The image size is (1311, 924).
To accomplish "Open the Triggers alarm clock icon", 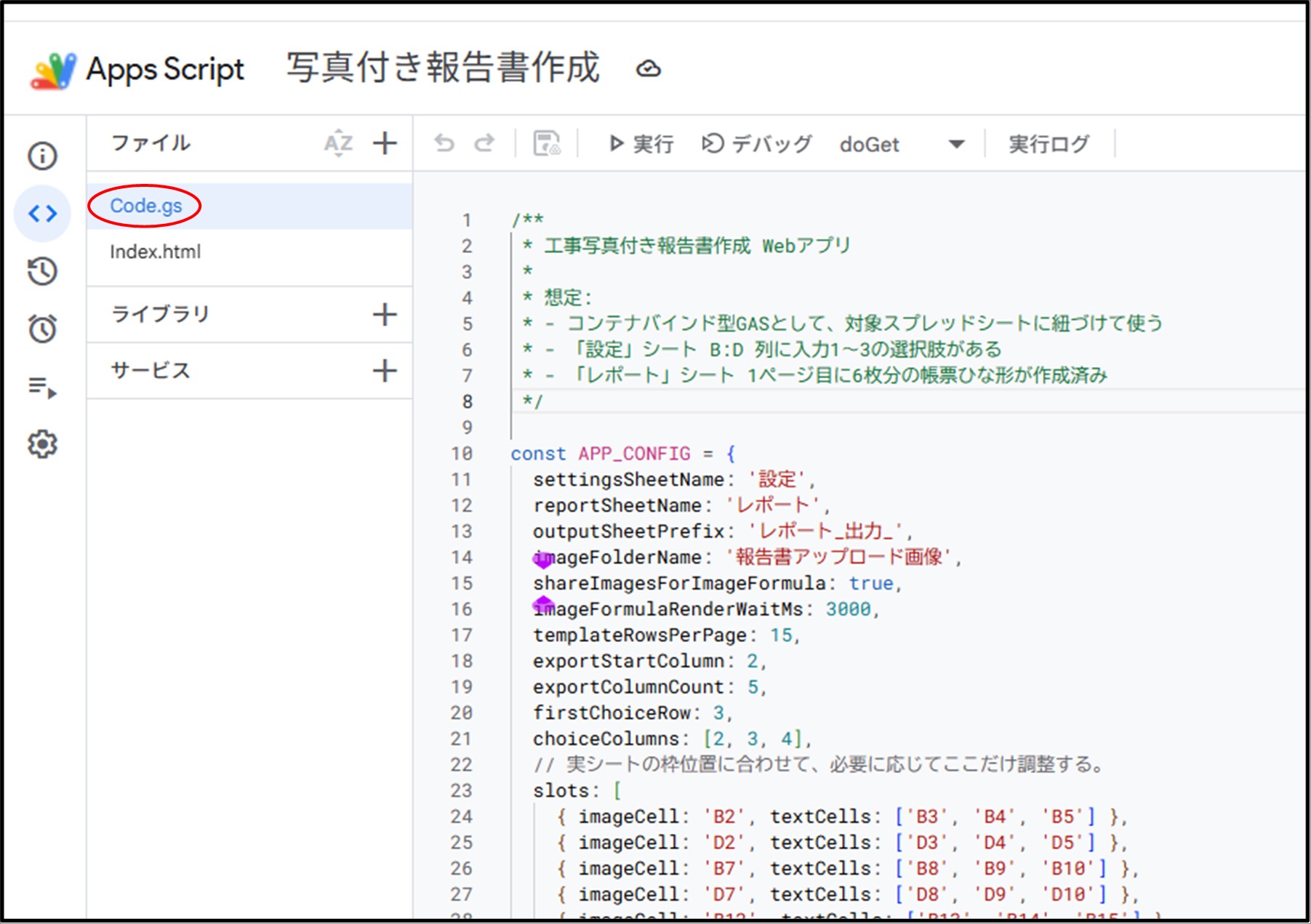I will coord(42,329).
